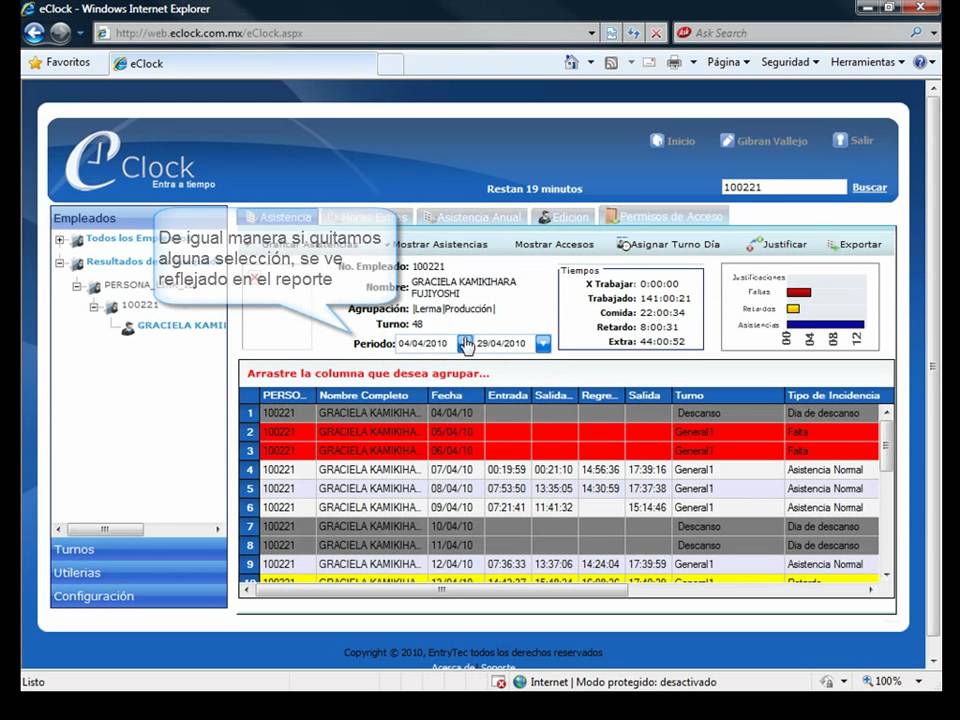Click the blue Asistencias bar in chart
Image resolution: width=960 pixels, height=720 pixels.
point(825,324)
